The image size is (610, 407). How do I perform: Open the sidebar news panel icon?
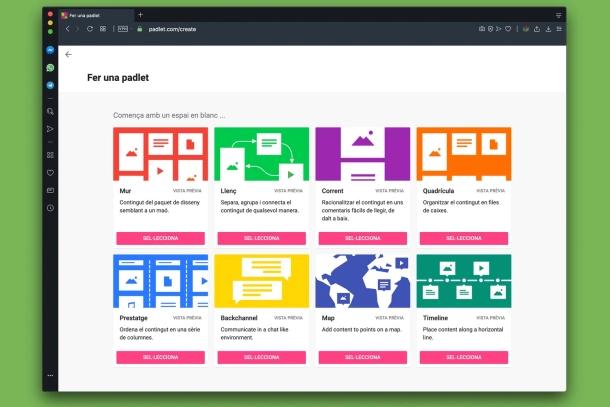(50, 190)
